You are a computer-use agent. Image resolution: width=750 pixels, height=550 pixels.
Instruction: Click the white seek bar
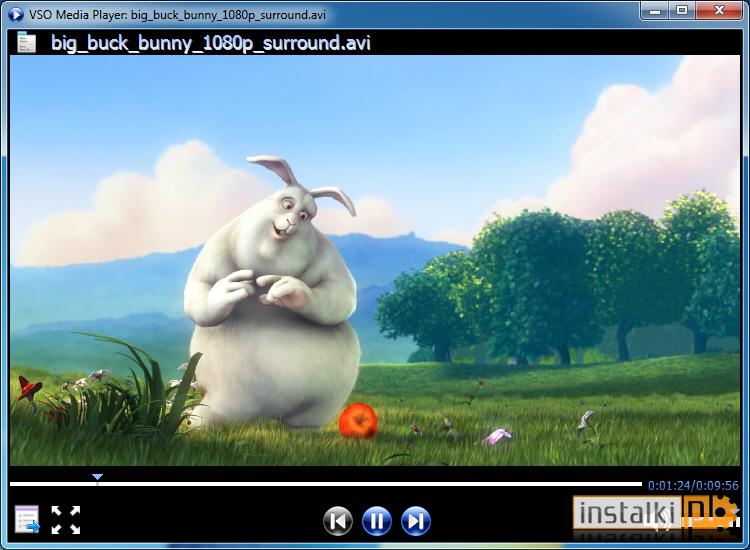[x=326, y=484]
